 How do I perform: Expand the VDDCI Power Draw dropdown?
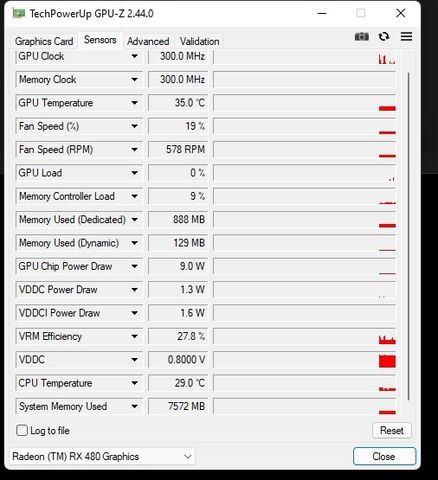point(135,313)
